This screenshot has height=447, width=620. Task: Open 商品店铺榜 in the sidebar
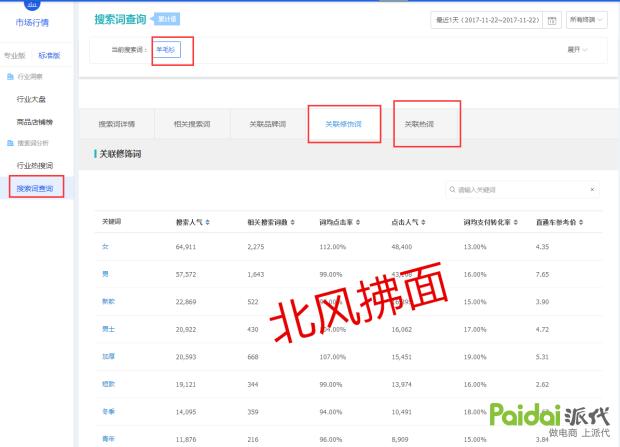[34, 122]
